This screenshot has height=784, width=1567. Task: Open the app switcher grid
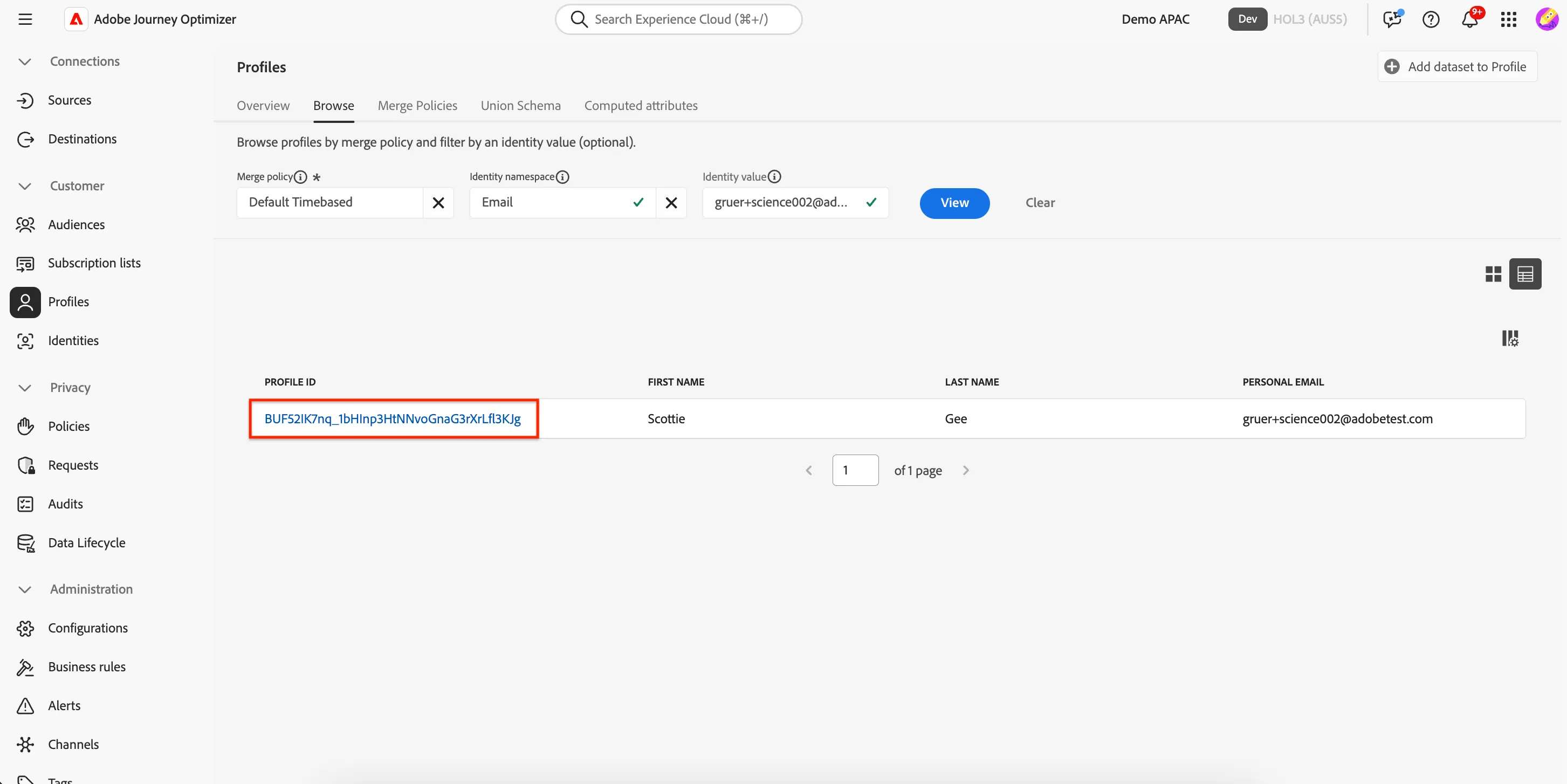(x=1509, y=19)
